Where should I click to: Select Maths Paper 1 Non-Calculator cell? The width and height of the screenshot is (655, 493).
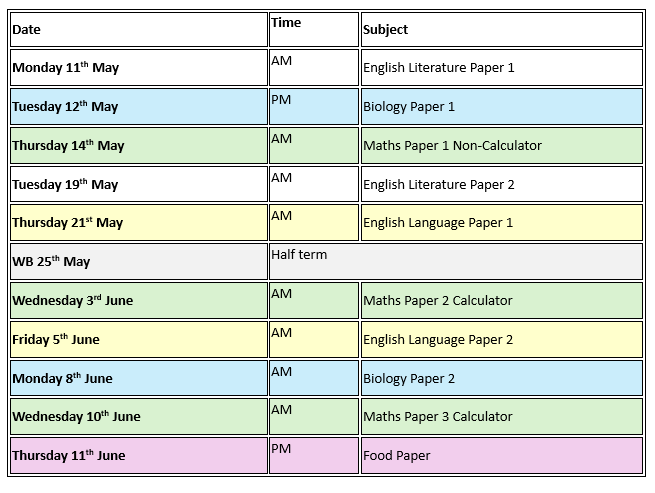coord(500,145)
